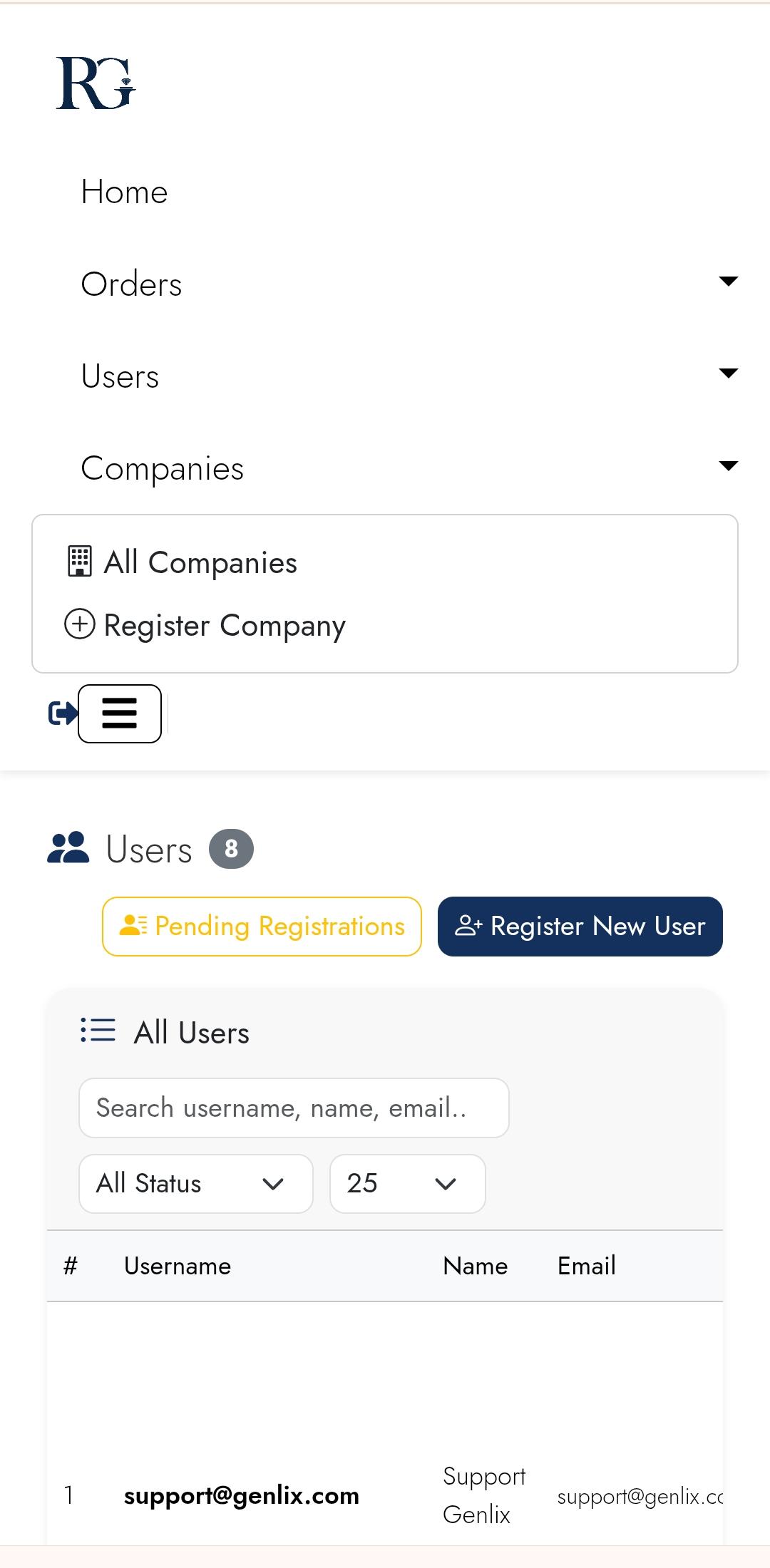Click the Register Company plus icon
770x1568 pixels.
click(80, 624)
